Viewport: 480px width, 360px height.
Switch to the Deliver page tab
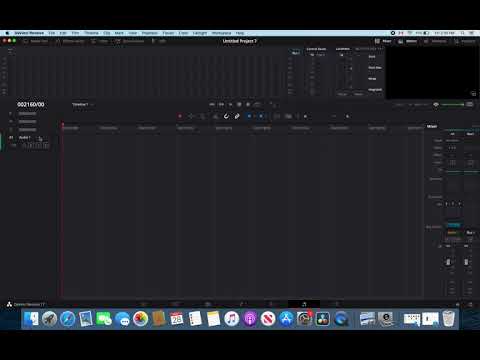337,304
